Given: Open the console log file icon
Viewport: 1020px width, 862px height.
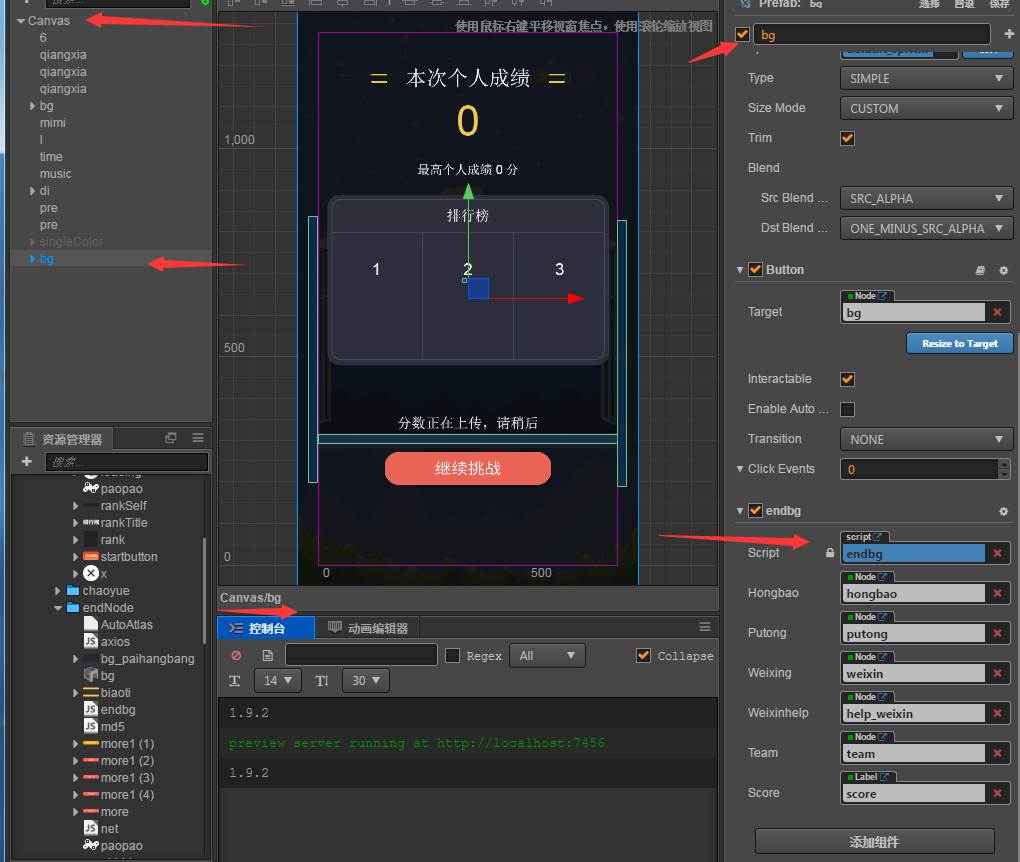Looking at the screenshot, I should (267, 656).
